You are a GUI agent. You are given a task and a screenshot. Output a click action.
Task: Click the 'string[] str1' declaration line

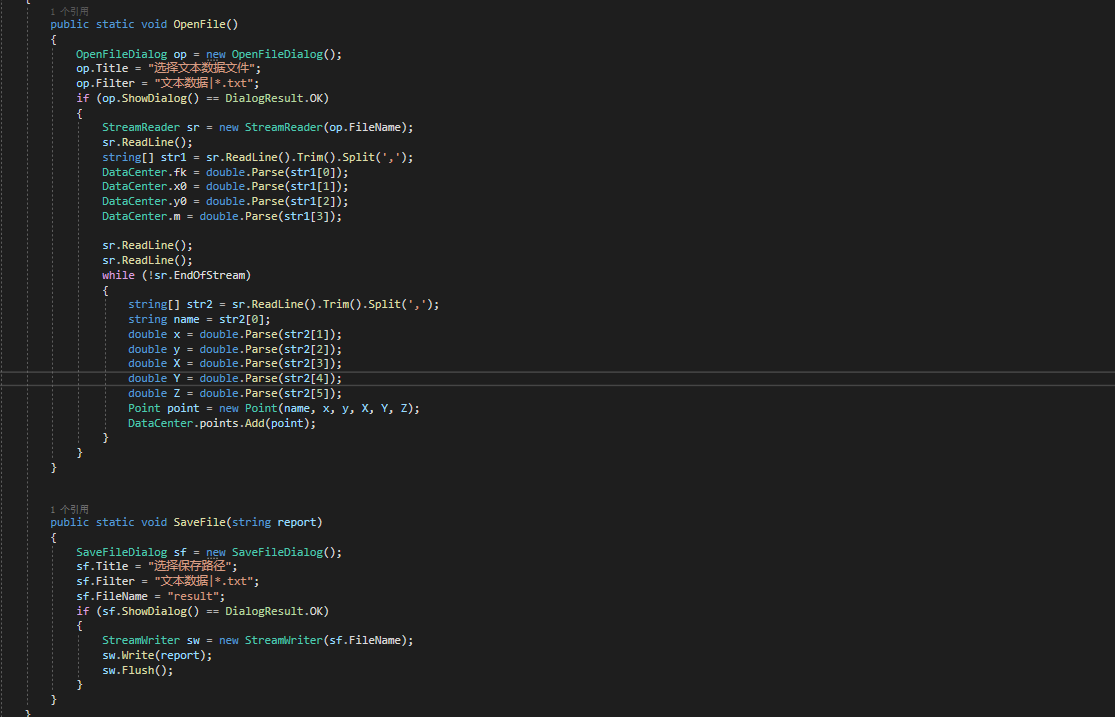(257, 157)
